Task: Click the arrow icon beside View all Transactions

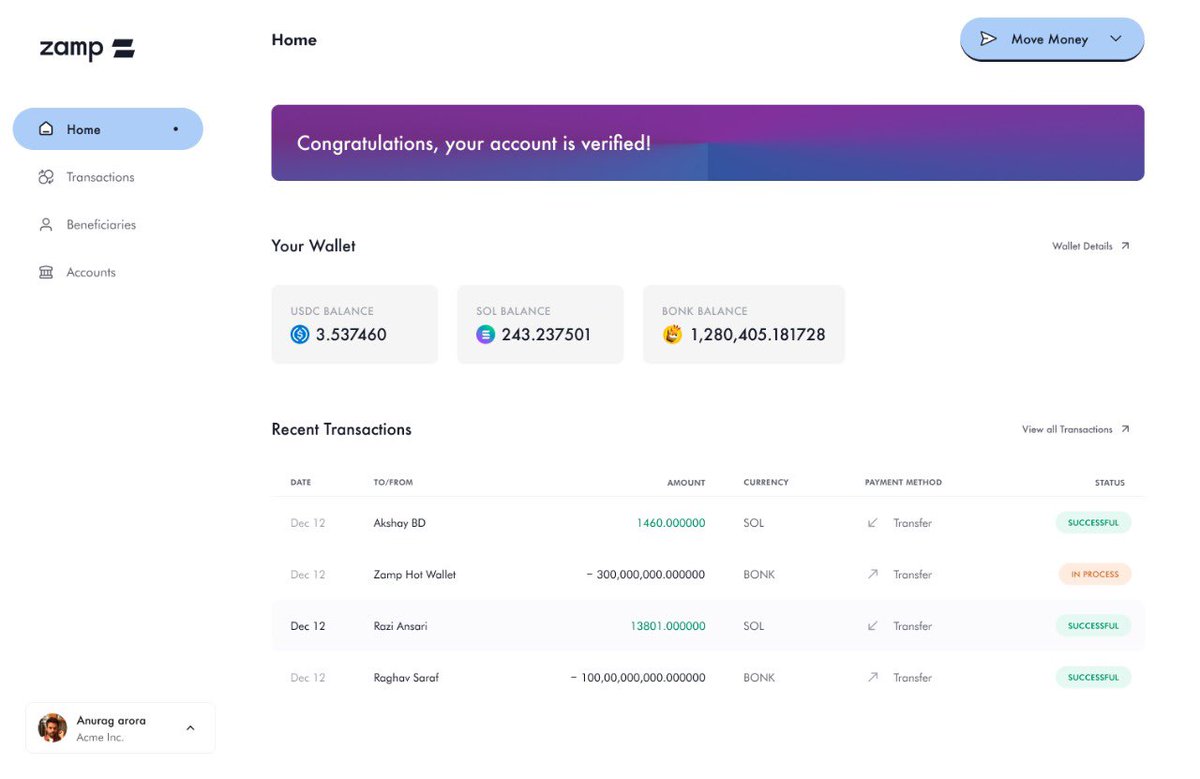Action: (1125, 429)
